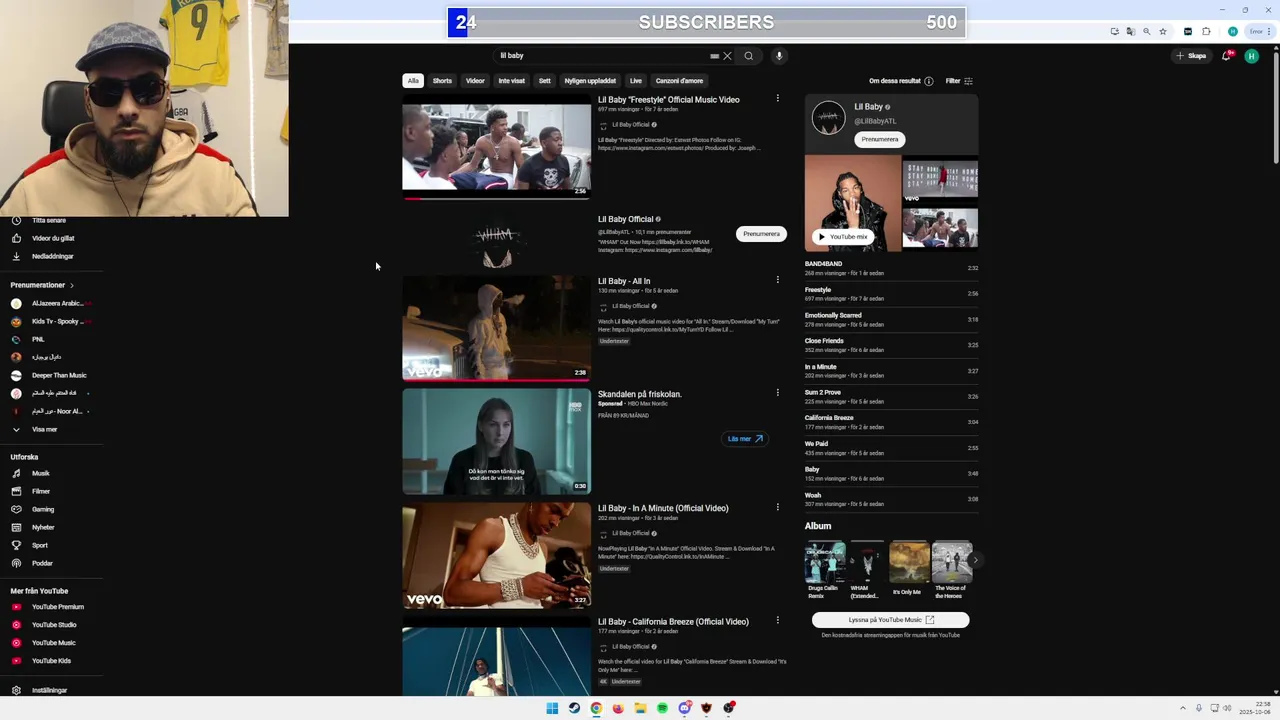Screen dimensions: 1280x720
Task: Show next albums with carousel arrow
Action: coord(975,560)
